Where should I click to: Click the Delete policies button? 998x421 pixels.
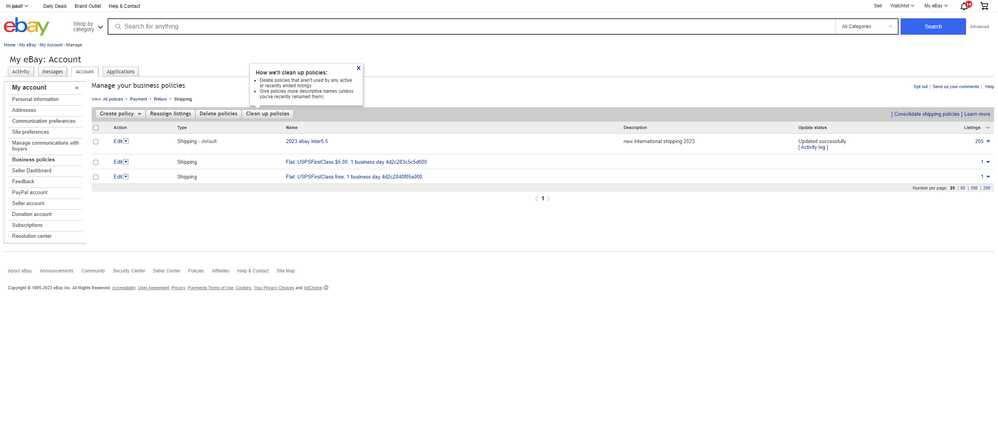[x=218, y=113]
